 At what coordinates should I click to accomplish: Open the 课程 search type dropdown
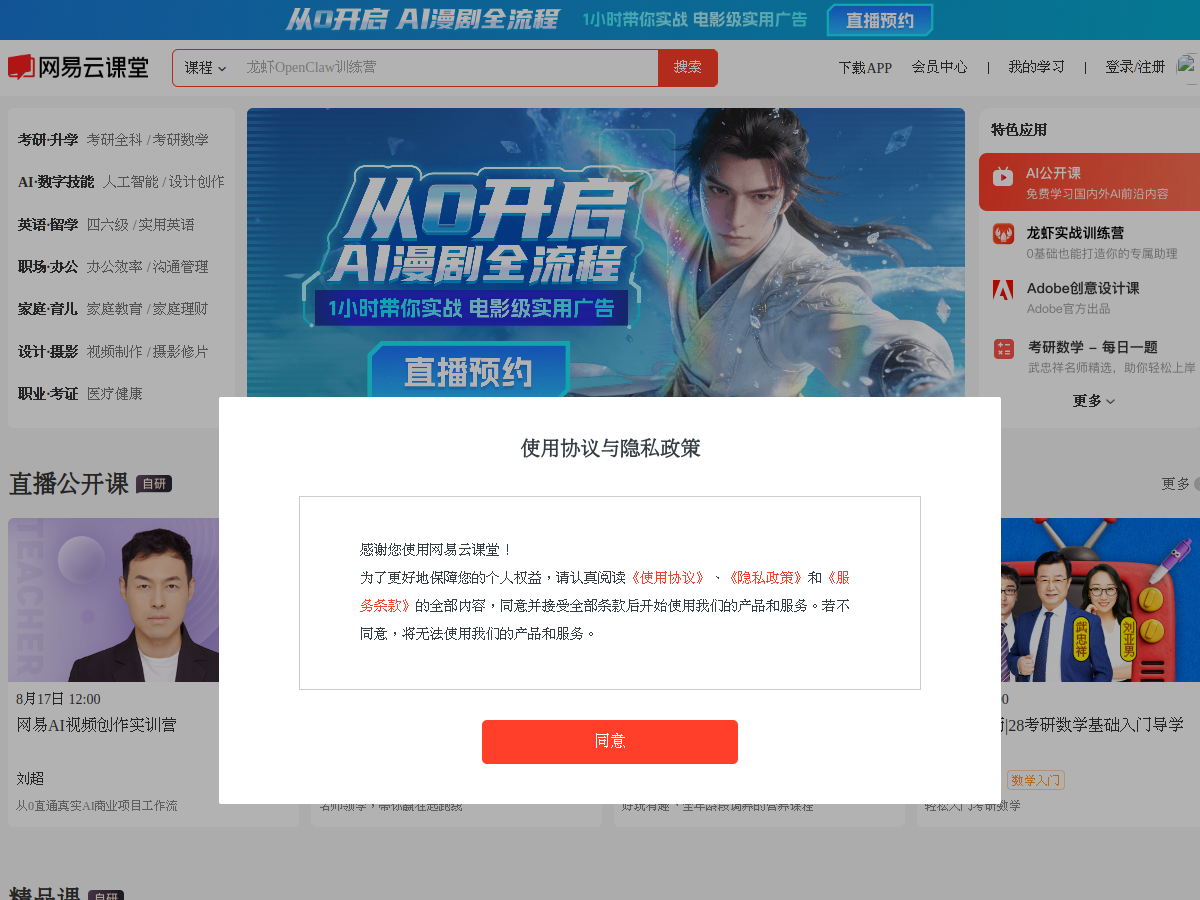[x=205, y=68]
